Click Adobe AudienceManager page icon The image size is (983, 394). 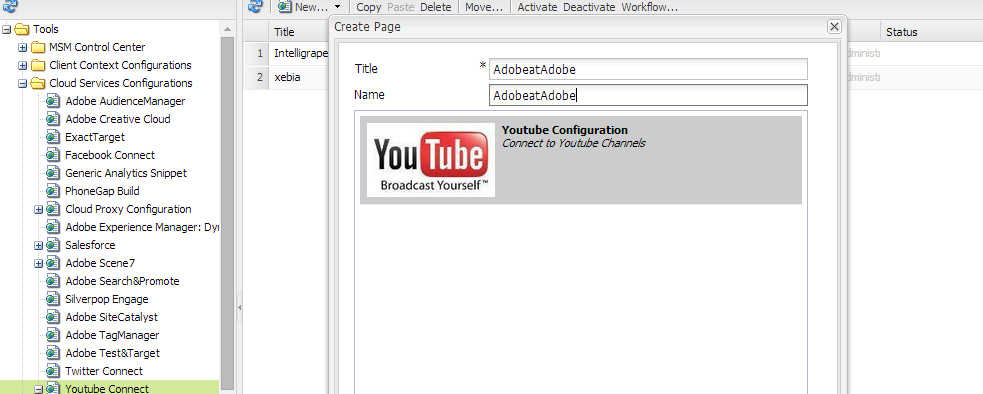[x=53, y=101]
